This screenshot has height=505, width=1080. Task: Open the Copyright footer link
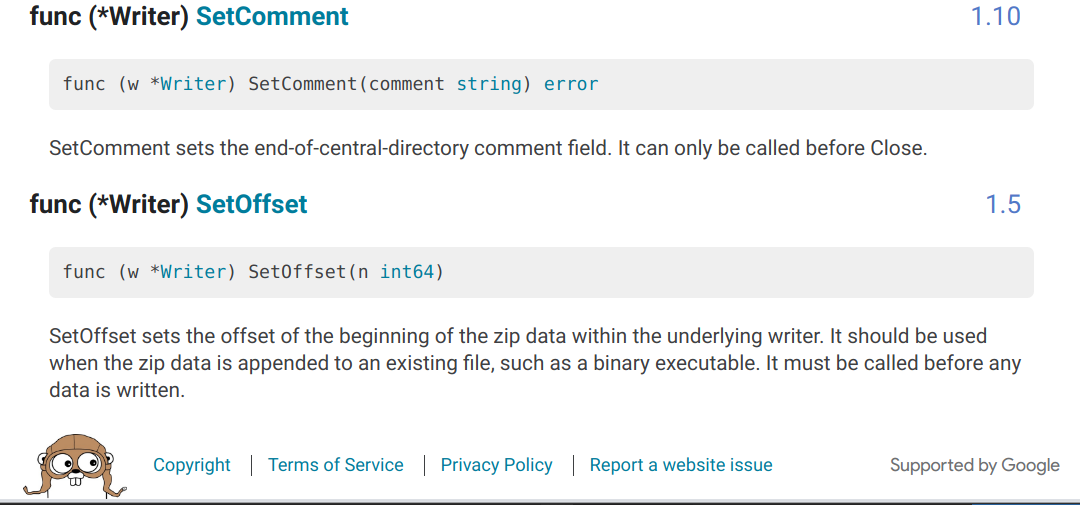191,465
